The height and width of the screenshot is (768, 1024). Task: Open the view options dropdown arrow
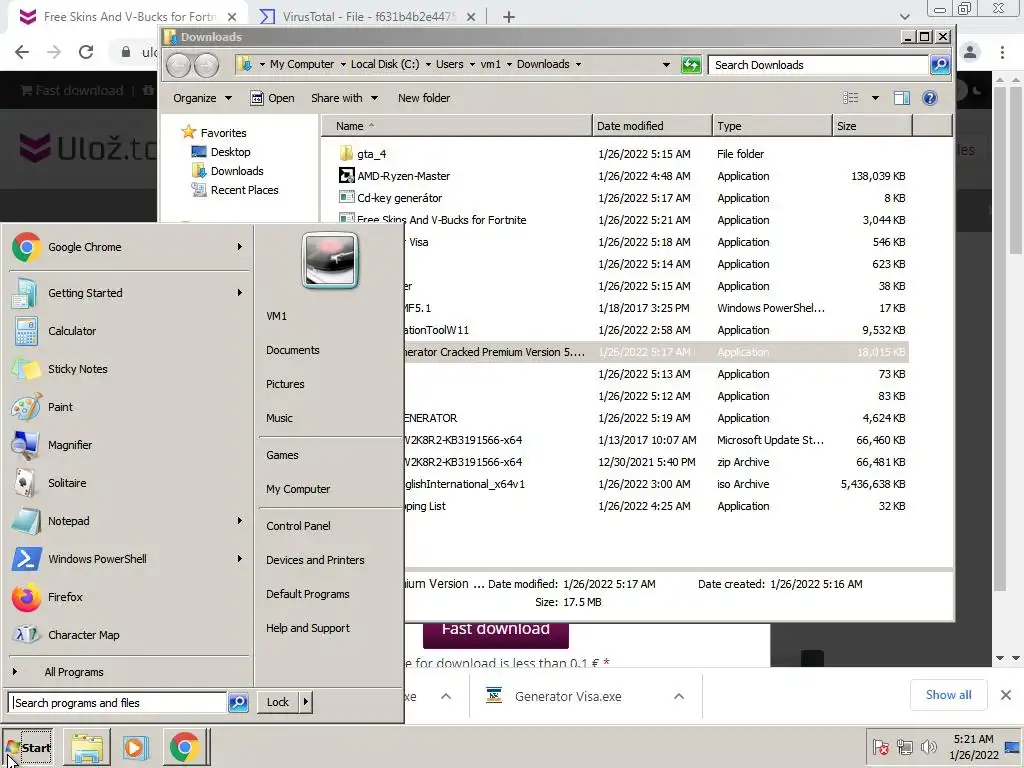click(x=875, y=98)
